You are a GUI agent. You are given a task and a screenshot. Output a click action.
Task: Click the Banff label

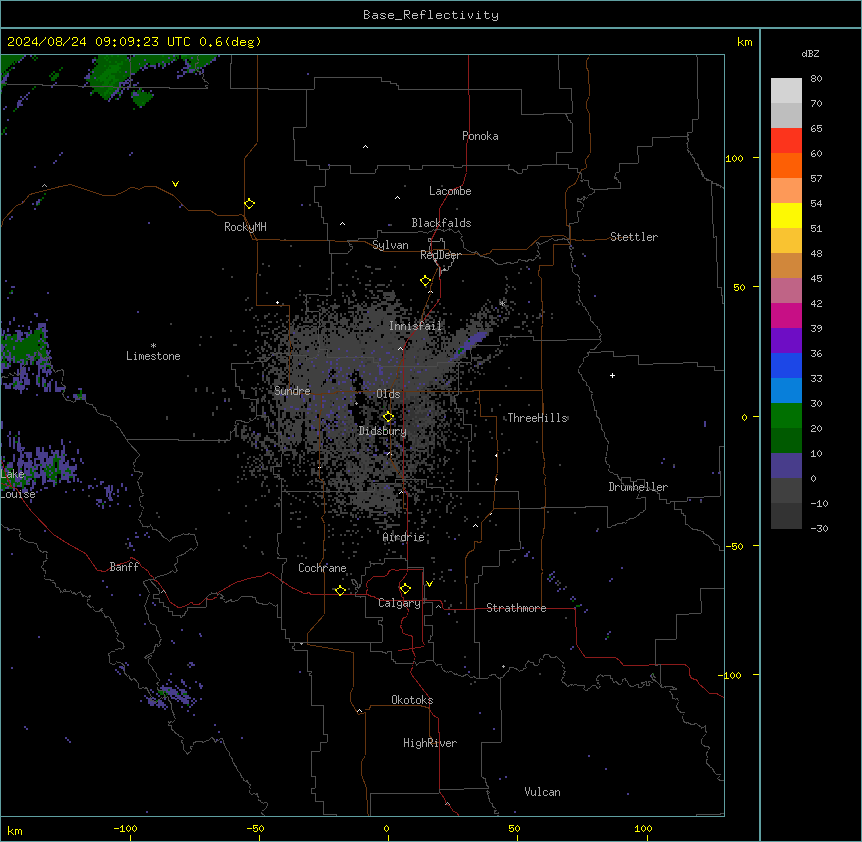(x=124, y=567)
